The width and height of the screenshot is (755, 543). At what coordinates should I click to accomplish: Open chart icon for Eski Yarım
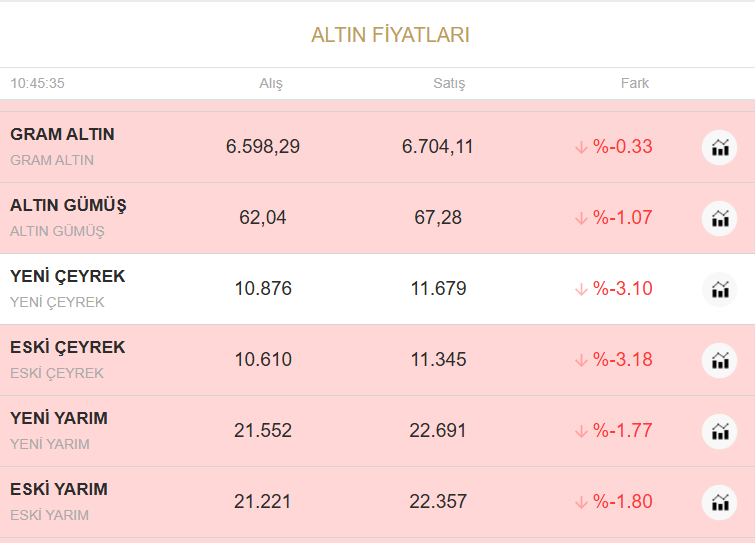pos(719,502)
